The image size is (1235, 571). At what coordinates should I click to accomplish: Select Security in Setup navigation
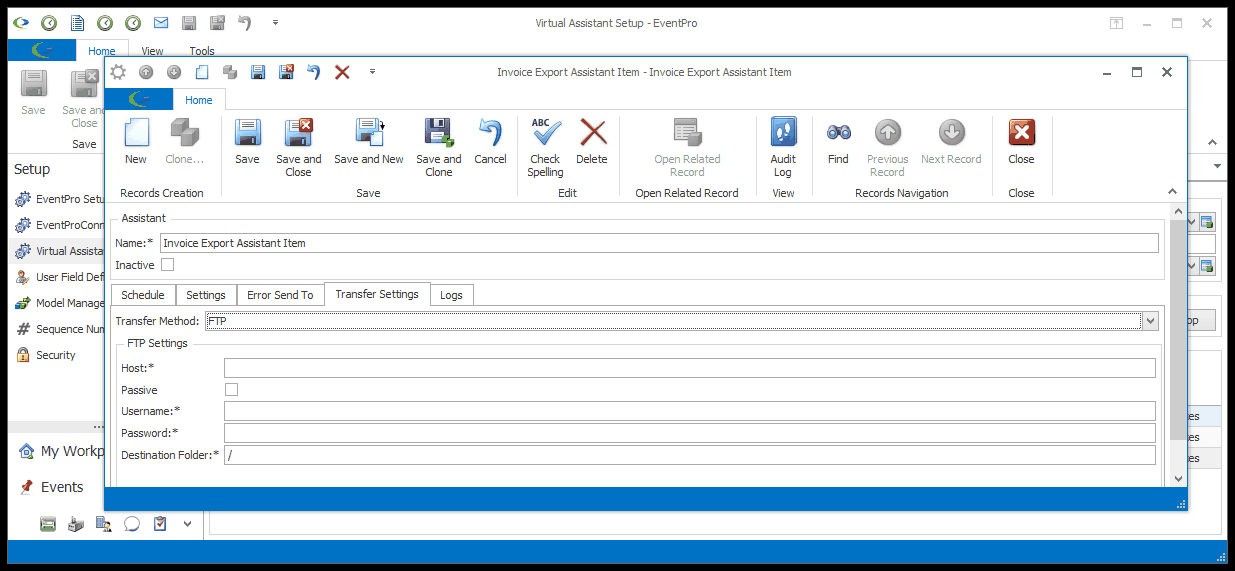pos(56,355)
